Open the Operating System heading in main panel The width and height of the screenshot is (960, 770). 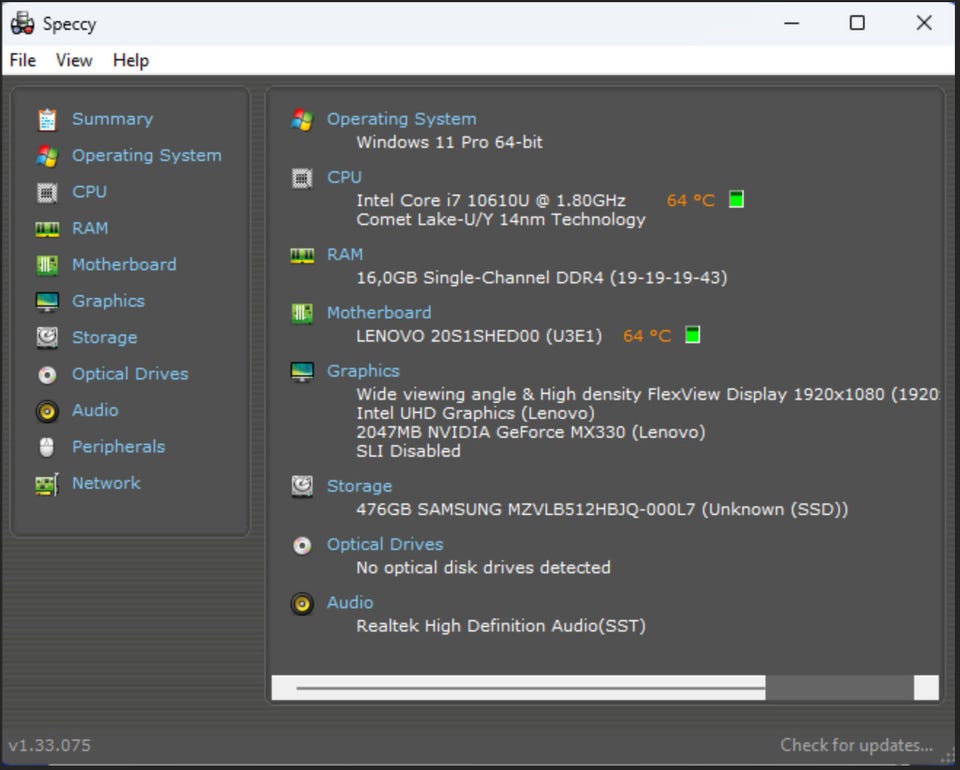pyautogui.click(x=401, y=119)
